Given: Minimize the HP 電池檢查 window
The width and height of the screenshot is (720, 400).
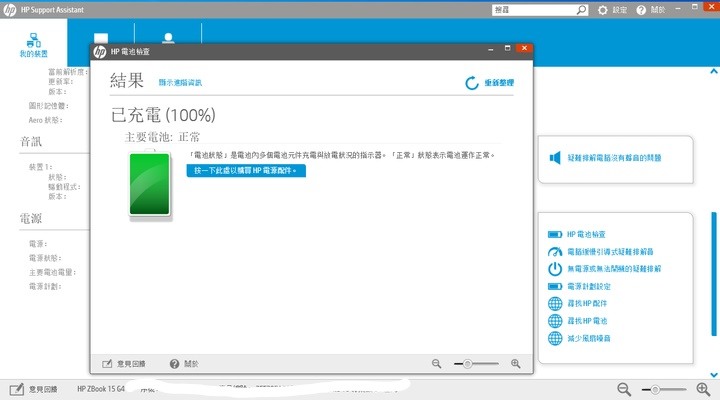Looking at the screenshot, I should [490, 48].
